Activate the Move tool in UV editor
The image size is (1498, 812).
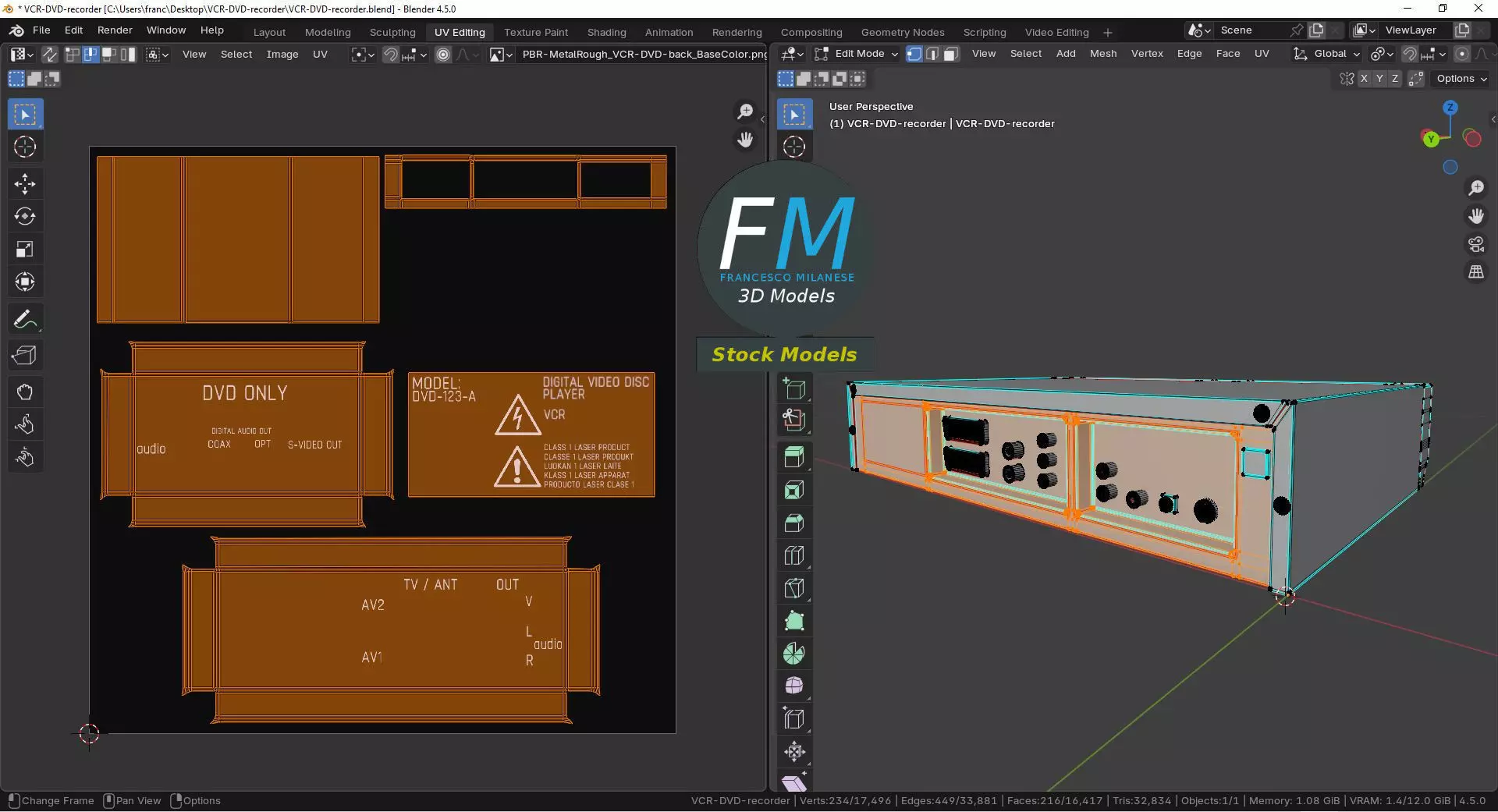pyautogui.click(x=25, y=184)
